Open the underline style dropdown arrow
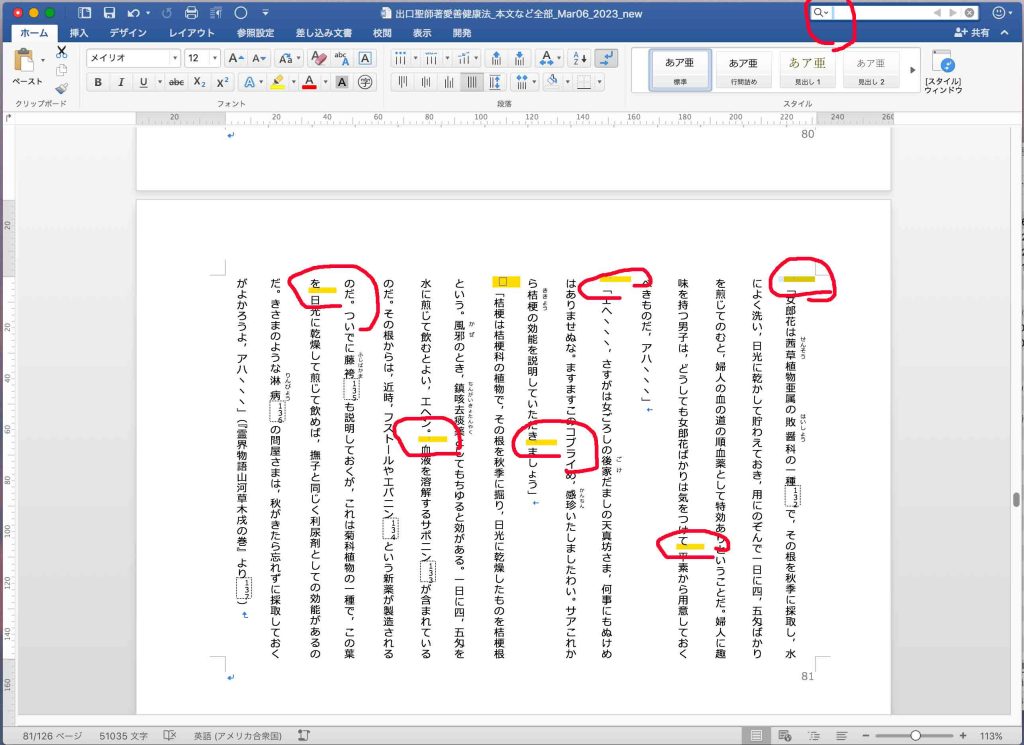The height and width of the screenshot is (745, 1024). click(x=159, y=82)
